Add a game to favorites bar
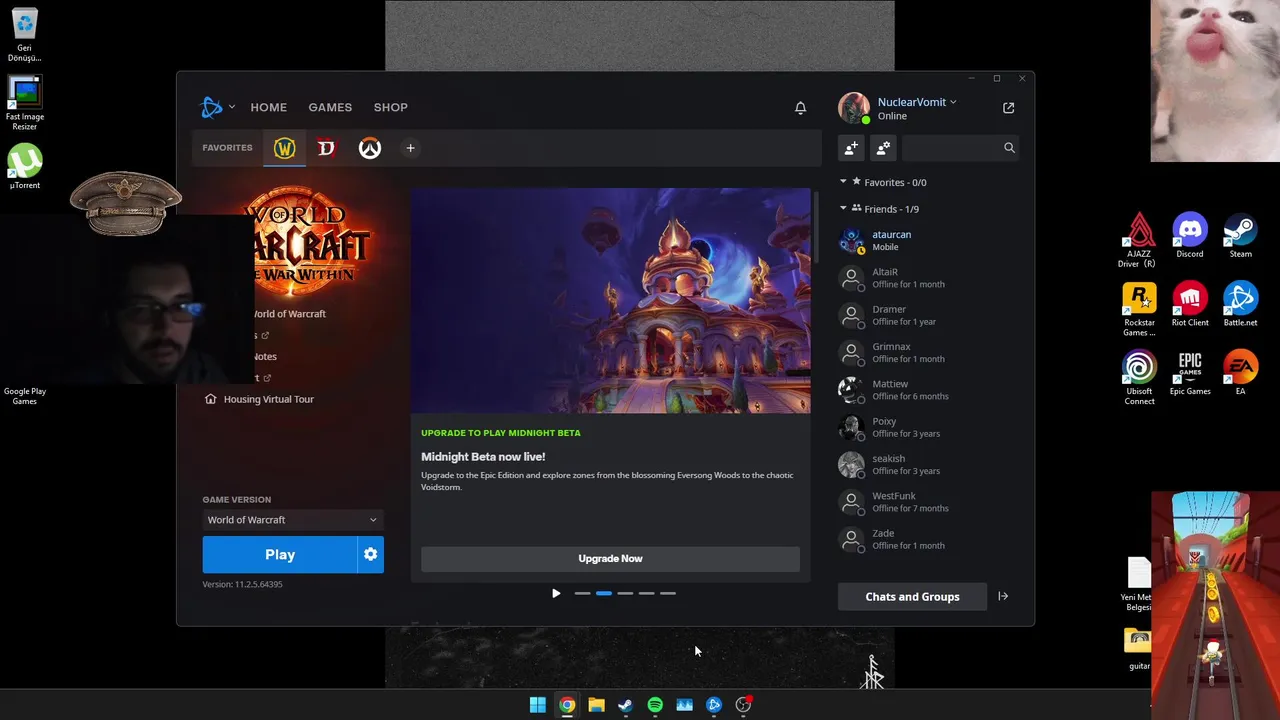 coord(410,148)
